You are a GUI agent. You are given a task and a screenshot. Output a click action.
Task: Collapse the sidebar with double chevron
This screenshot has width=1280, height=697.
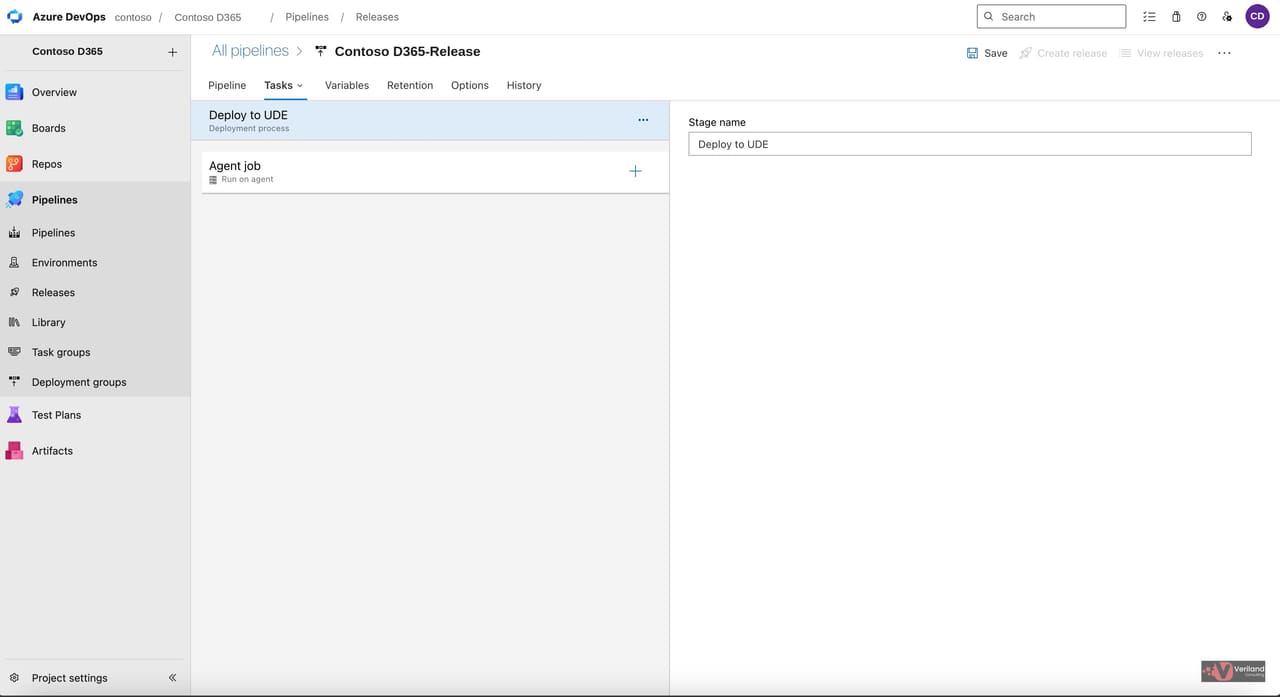pyautogui.click(x=172, y=678)
